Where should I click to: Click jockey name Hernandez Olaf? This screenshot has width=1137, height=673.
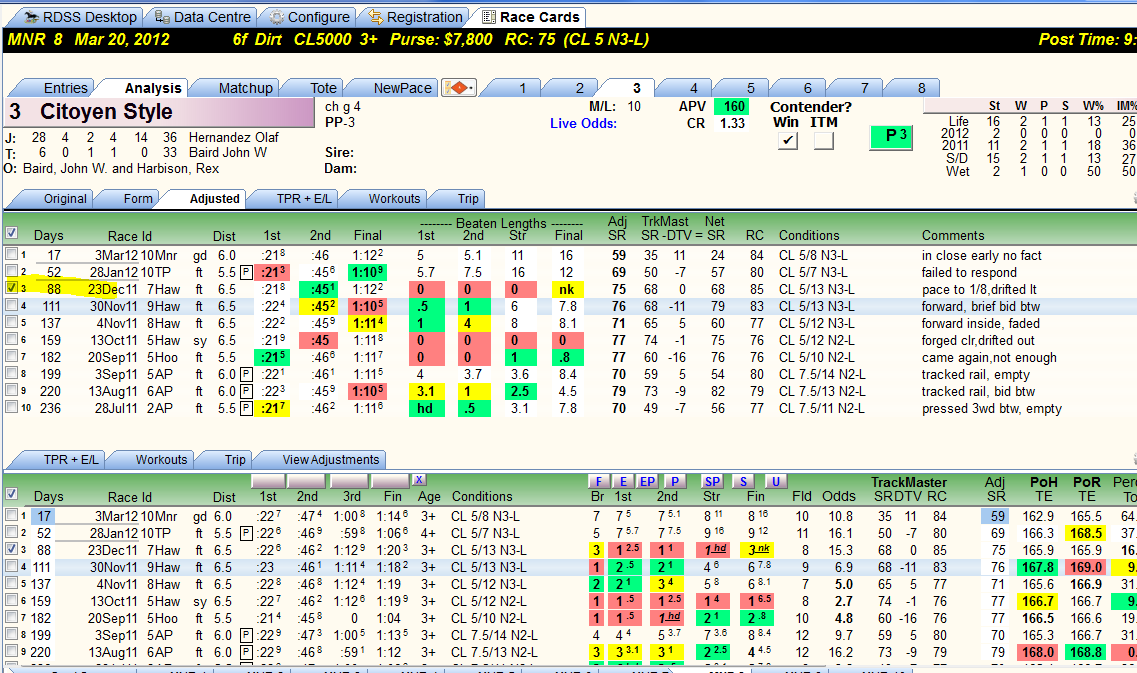233,137
